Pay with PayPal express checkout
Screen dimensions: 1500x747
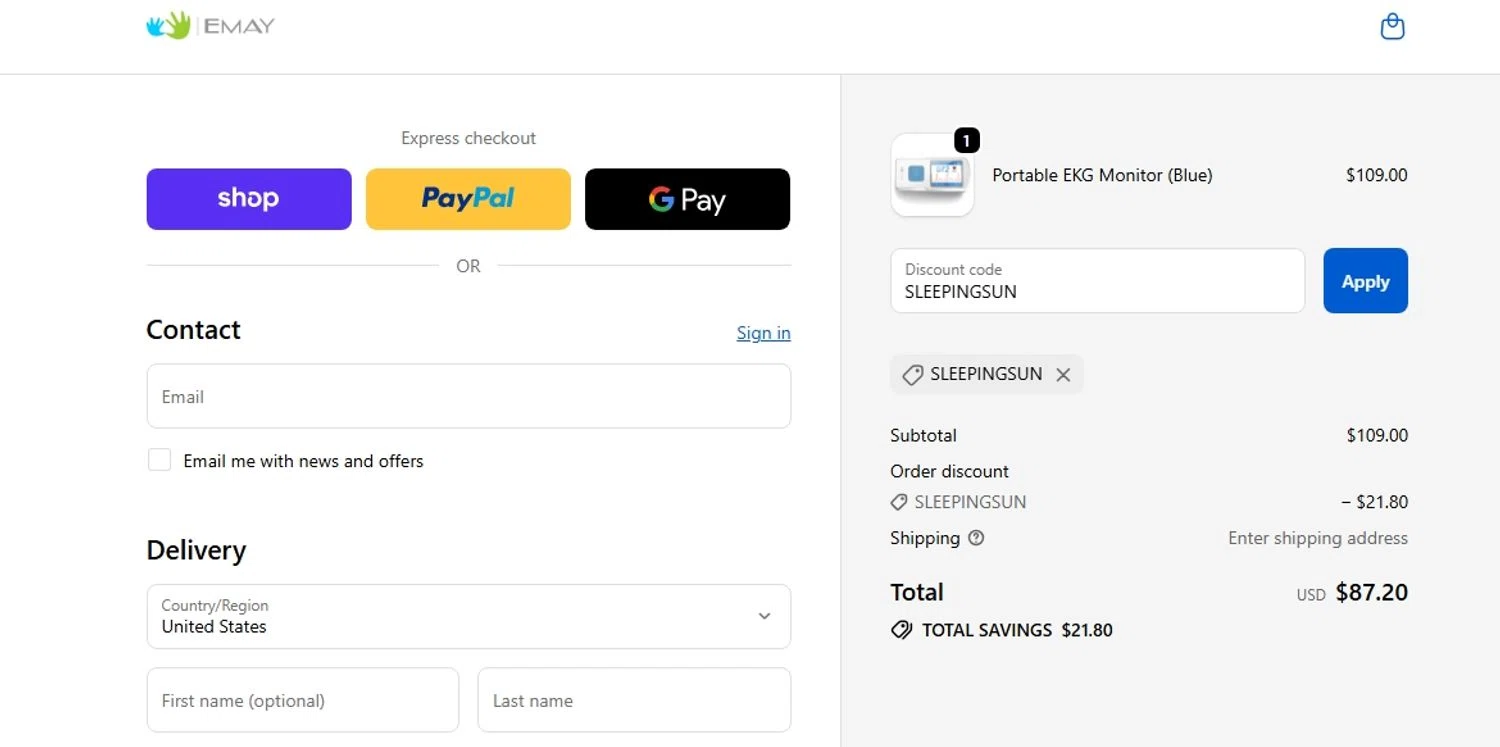tap(468, 199)
